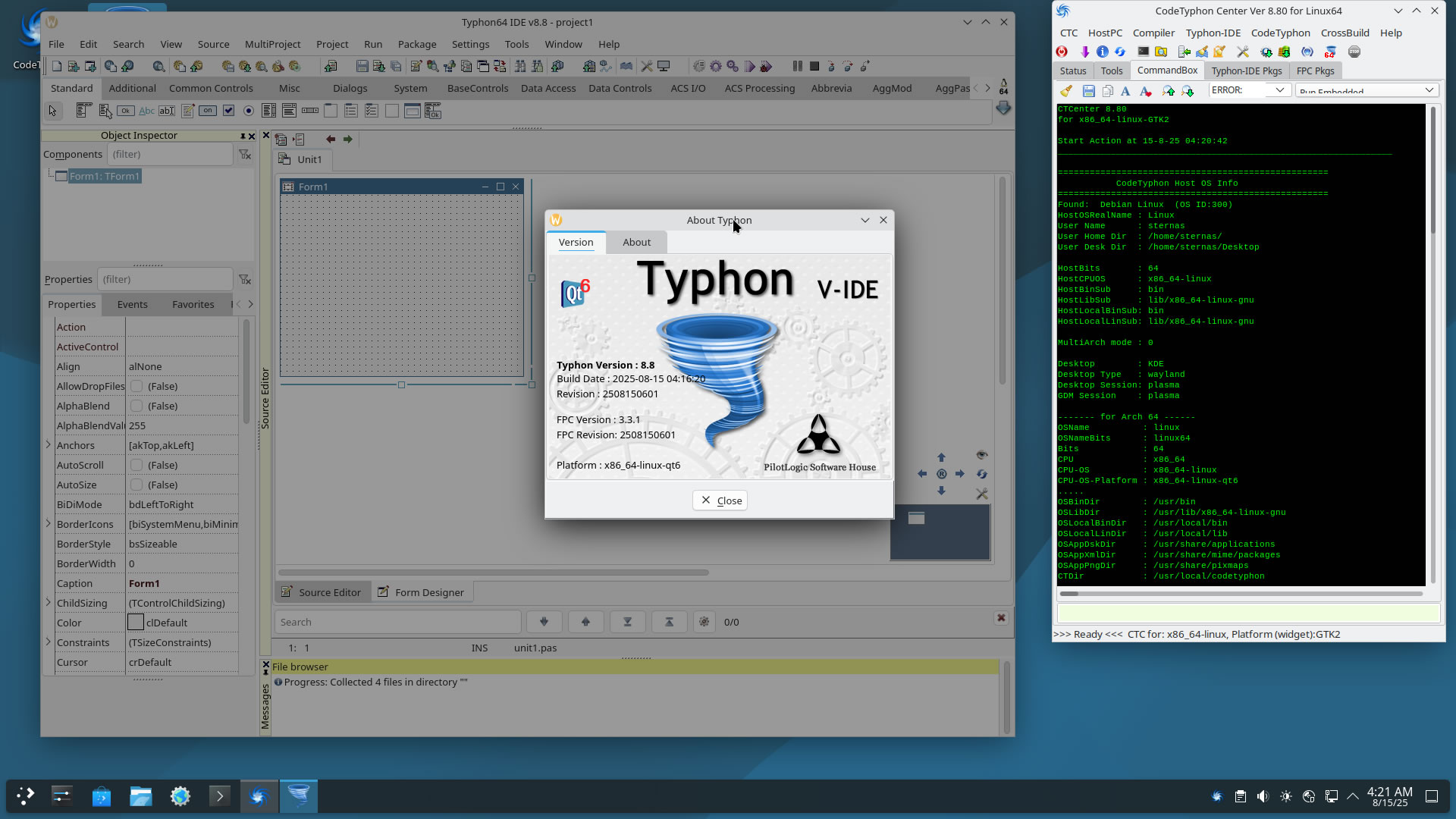Toggle the AutoScroll checkbox

tap(136, 465)
